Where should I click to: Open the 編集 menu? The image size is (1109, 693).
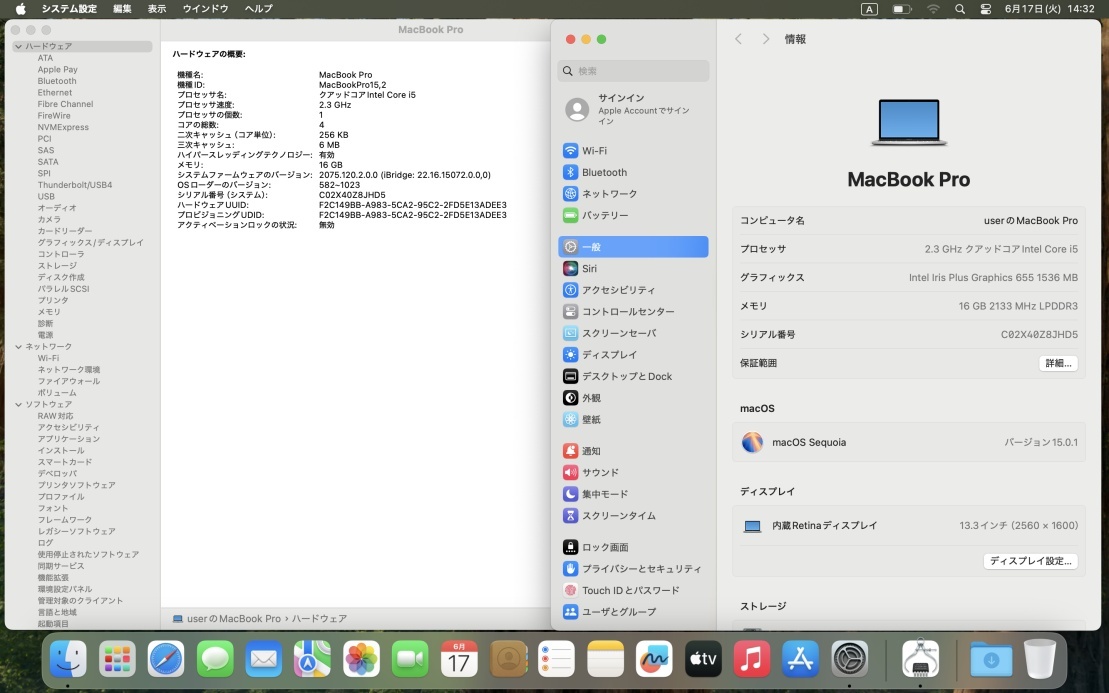click(122, 9)
